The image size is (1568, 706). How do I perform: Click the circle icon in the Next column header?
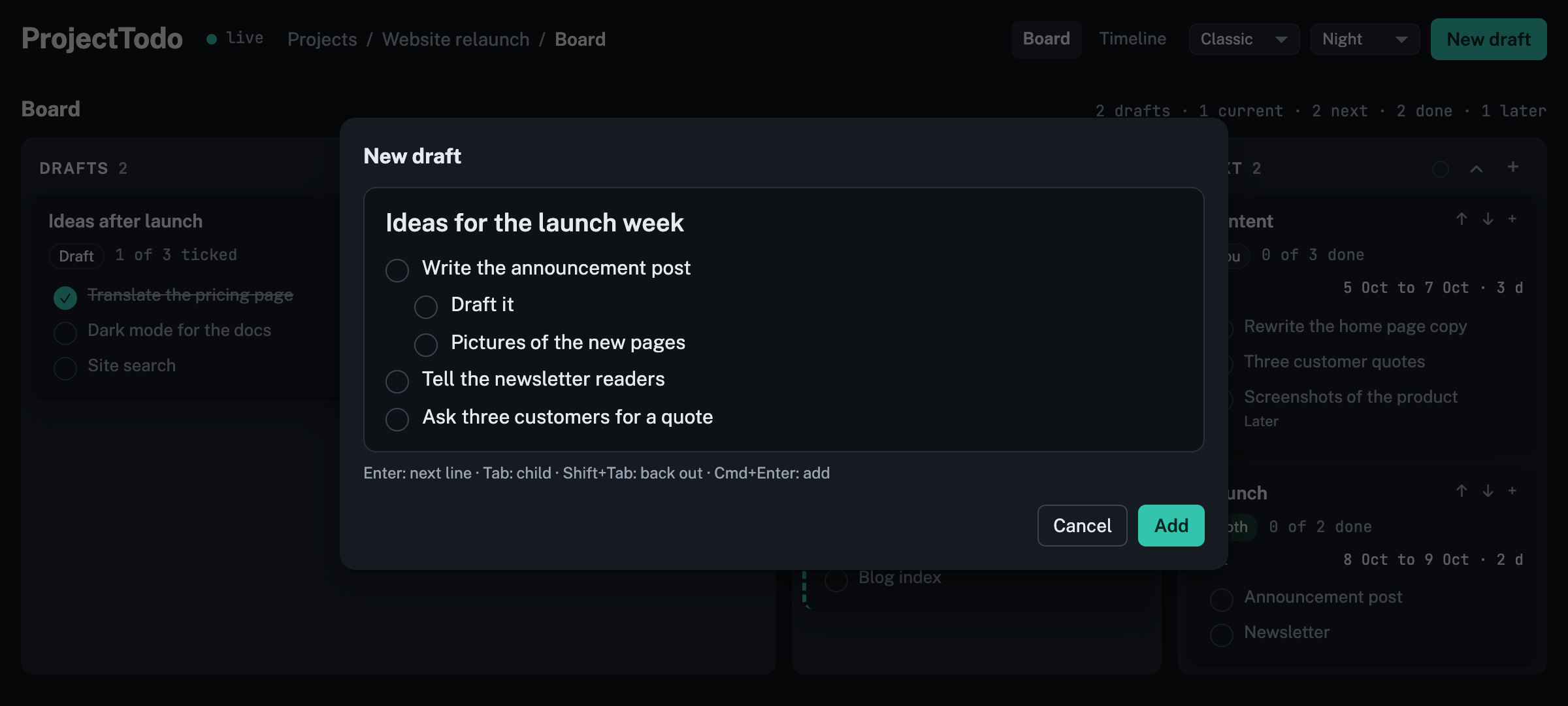(x=1440, y=169)
